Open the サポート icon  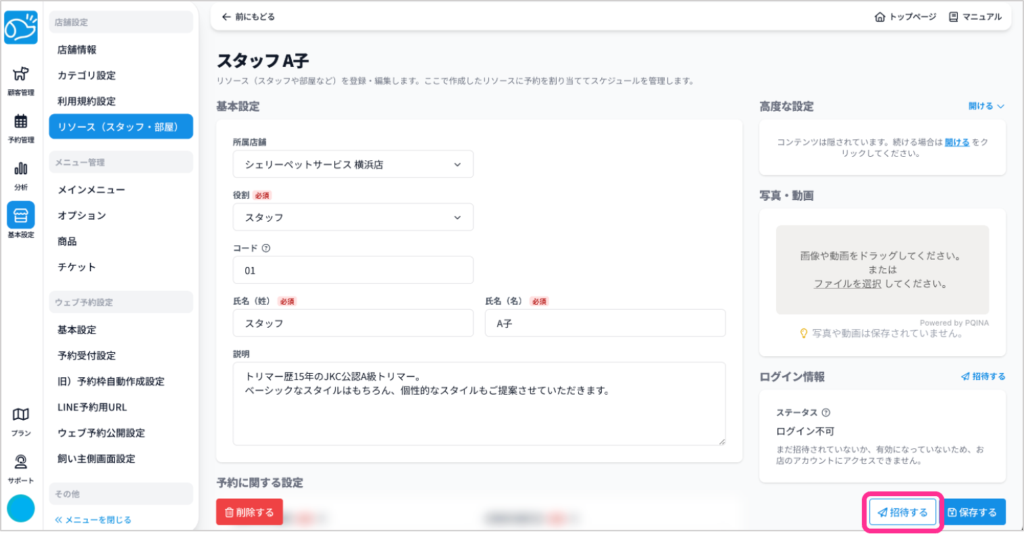[20, 466]
